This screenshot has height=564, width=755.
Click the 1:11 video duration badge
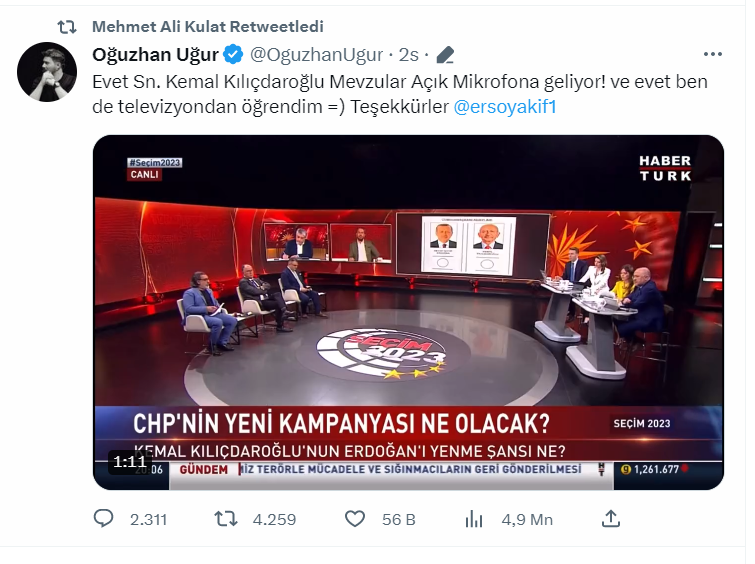coord(130,462)
